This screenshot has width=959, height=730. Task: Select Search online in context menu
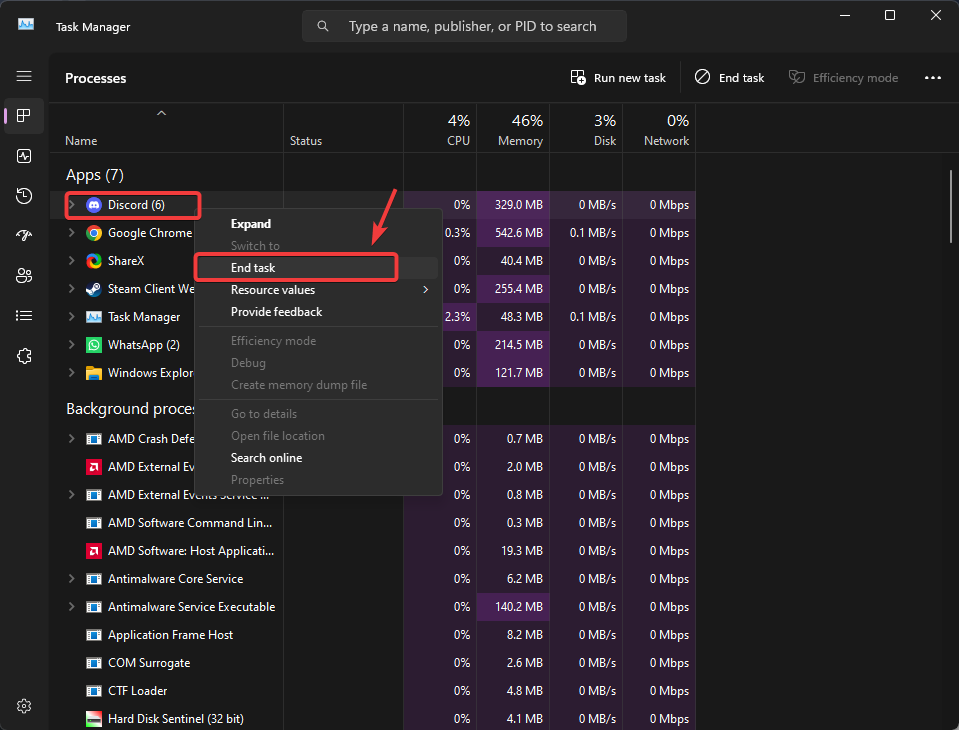pyautogui.click(x=266, y=458)
